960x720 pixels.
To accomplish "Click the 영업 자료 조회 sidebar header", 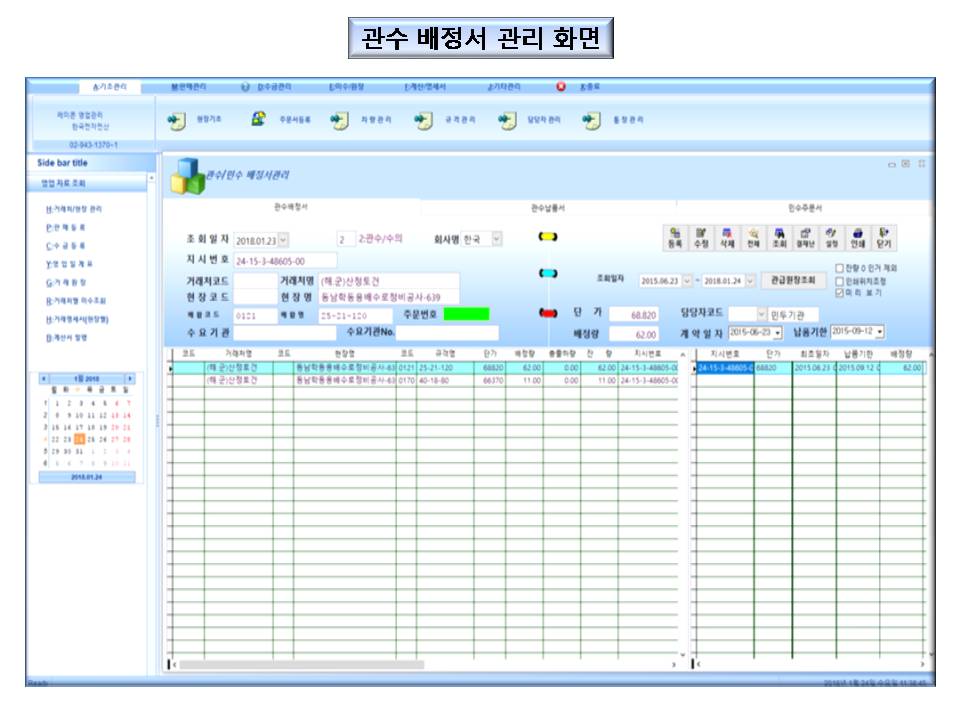I will tap(87, 183).
